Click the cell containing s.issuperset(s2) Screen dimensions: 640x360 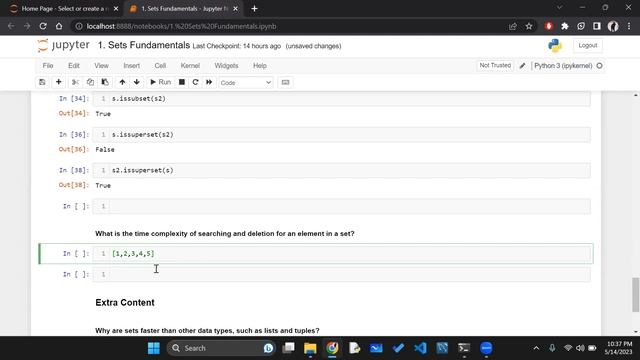[x=342, y=135]
